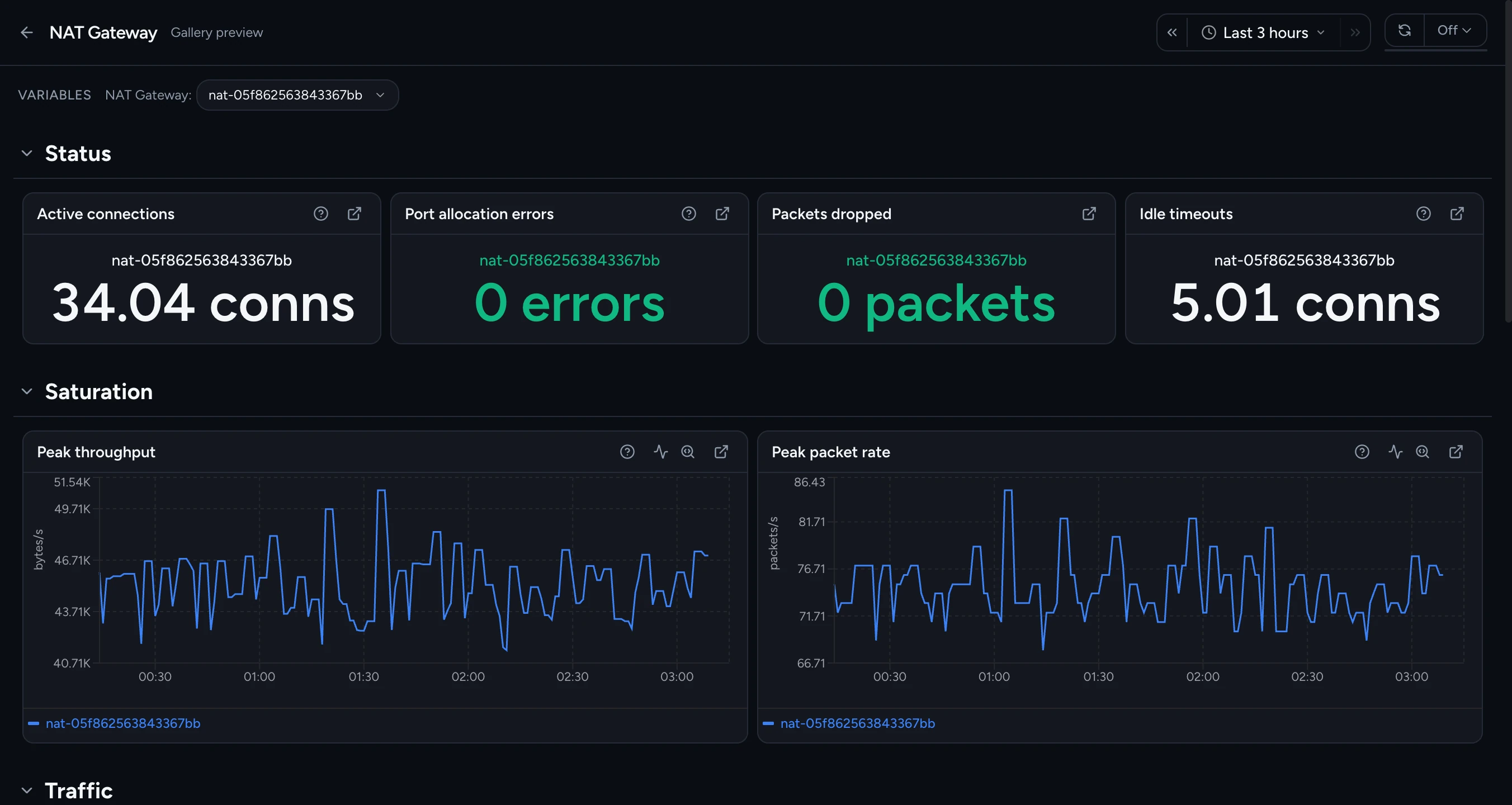Click the Peak packet rate panel title
Viewport: 1512px width, 805px height.
click(x=830, y=452)
